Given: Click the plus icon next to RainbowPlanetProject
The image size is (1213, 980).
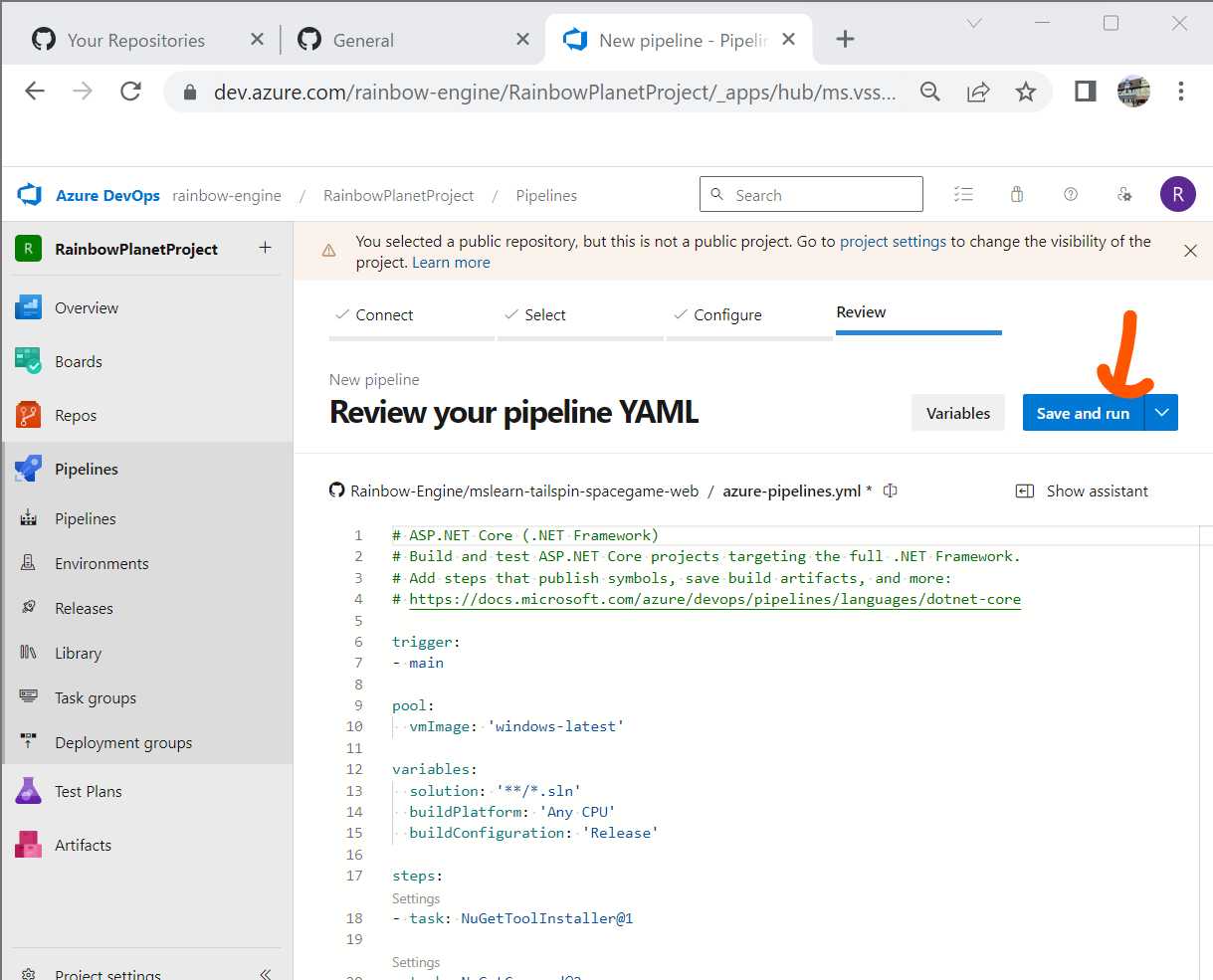Looking at the screenshot, I should click(x=265, y=248).
